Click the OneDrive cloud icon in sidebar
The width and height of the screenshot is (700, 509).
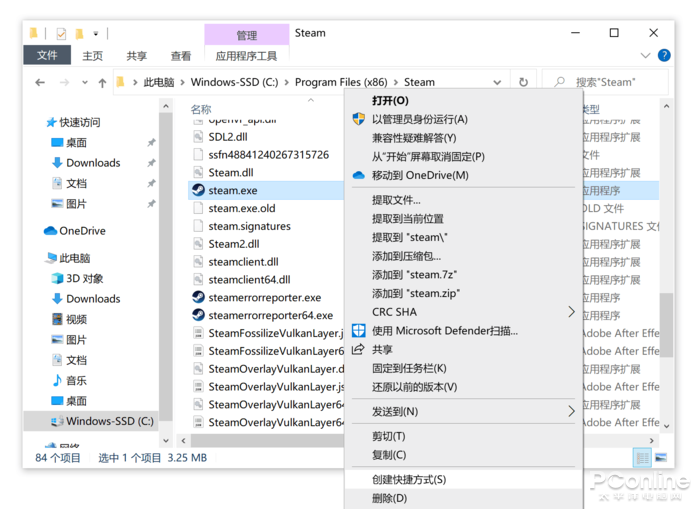(x=50, y=231)
